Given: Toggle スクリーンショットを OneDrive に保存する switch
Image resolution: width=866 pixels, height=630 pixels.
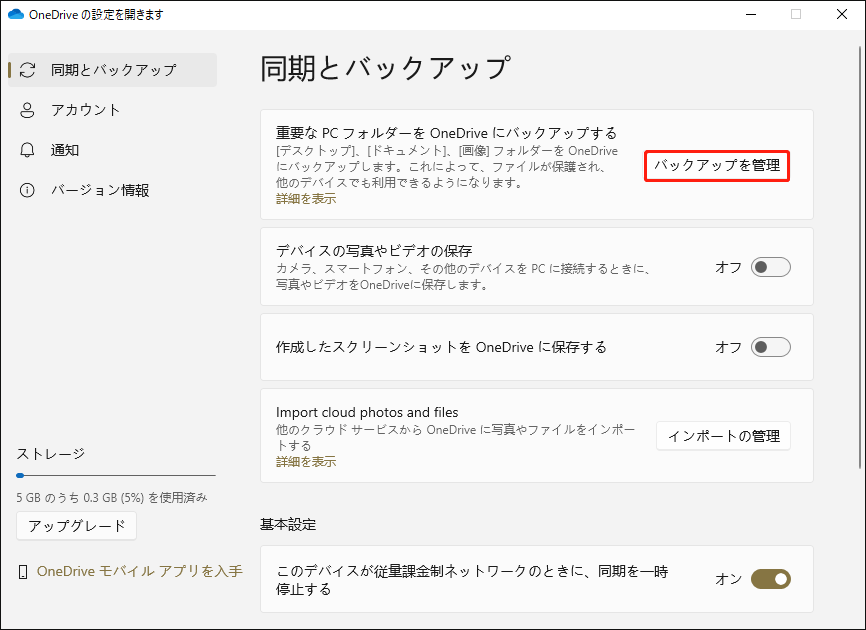Looking at the screenshot, I should pos(770,347).
